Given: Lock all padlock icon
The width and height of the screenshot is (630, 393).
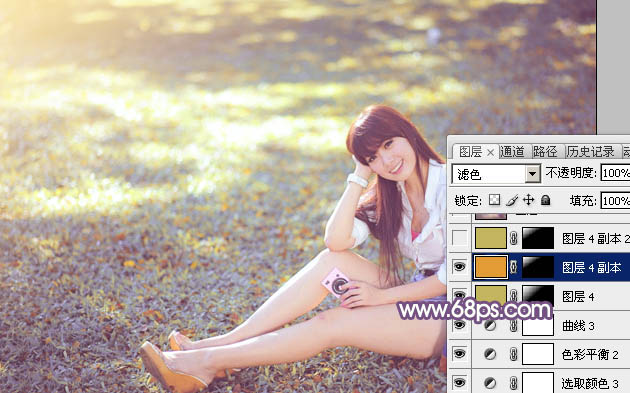Looking at the screenshot, I should [545, 200].
